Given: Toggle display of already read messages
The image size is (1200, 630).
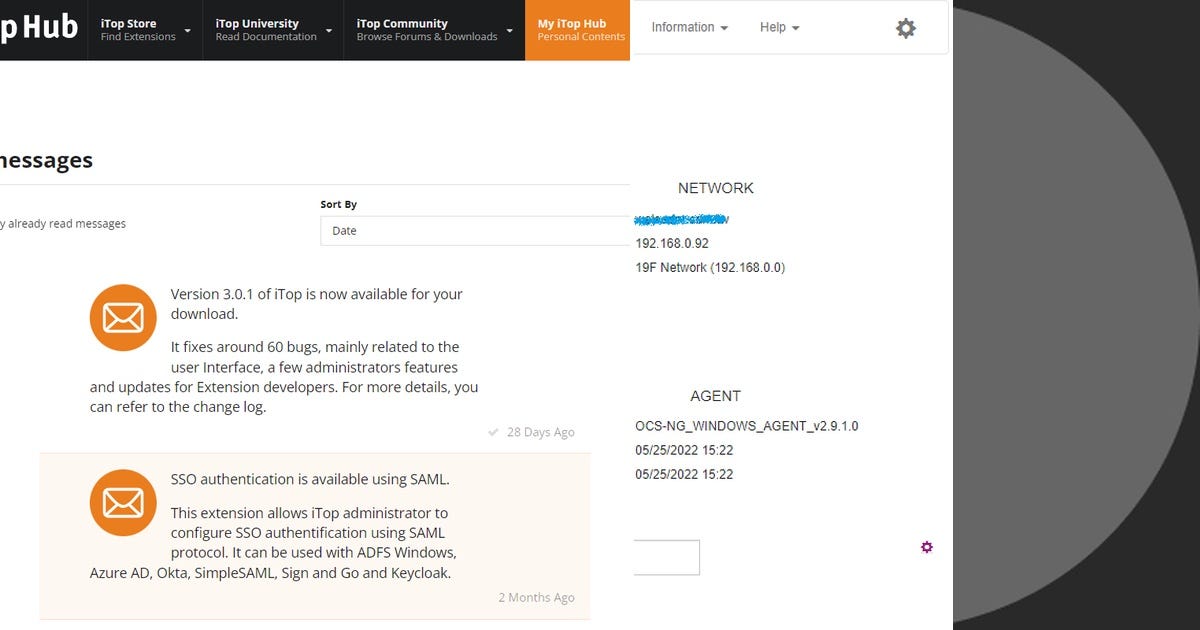Looking at the screenshot, I should 63,223.
